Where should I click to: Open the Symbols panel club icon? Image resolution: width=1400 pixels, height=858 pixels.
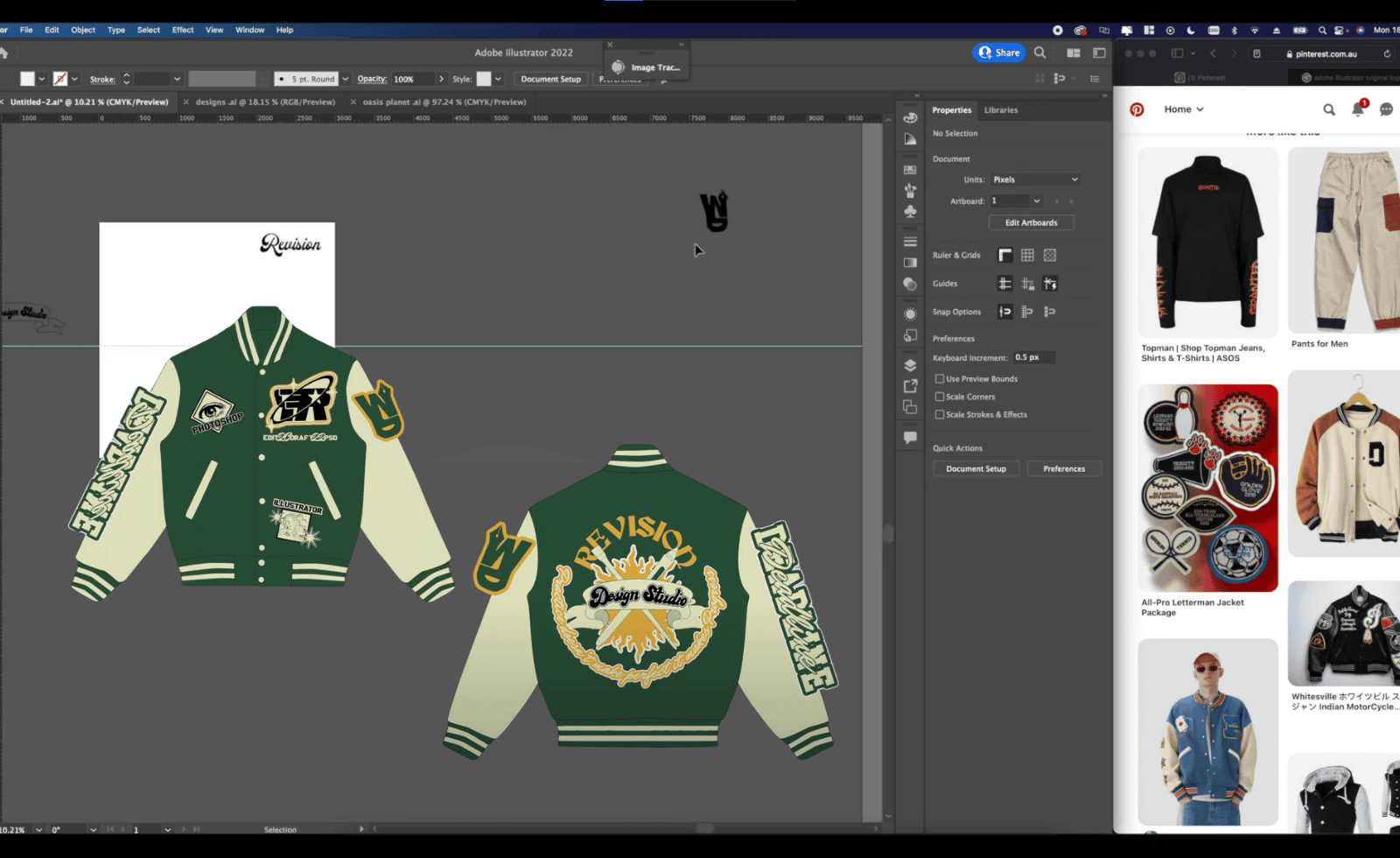coord(910,212)
